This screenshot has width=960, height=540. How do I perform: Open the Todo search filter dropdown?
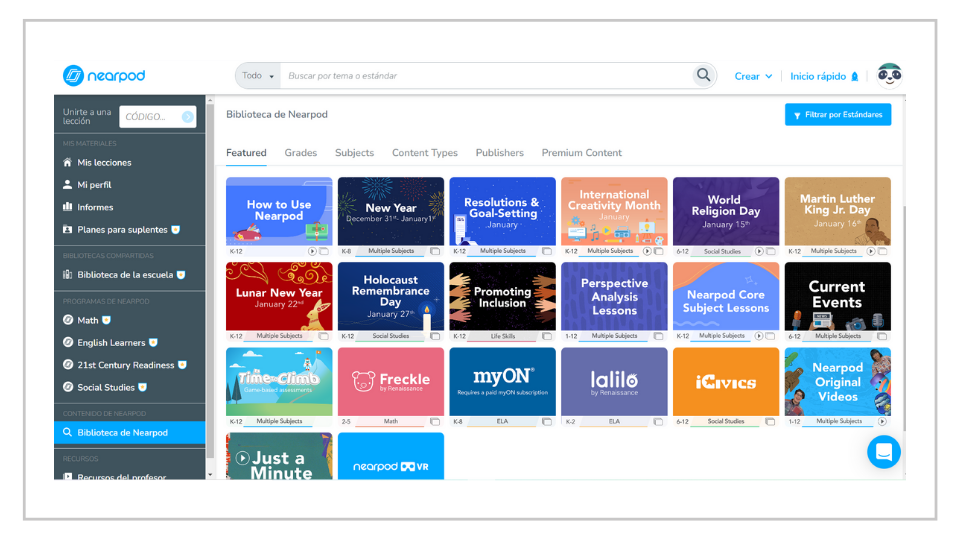click(258, 75)
